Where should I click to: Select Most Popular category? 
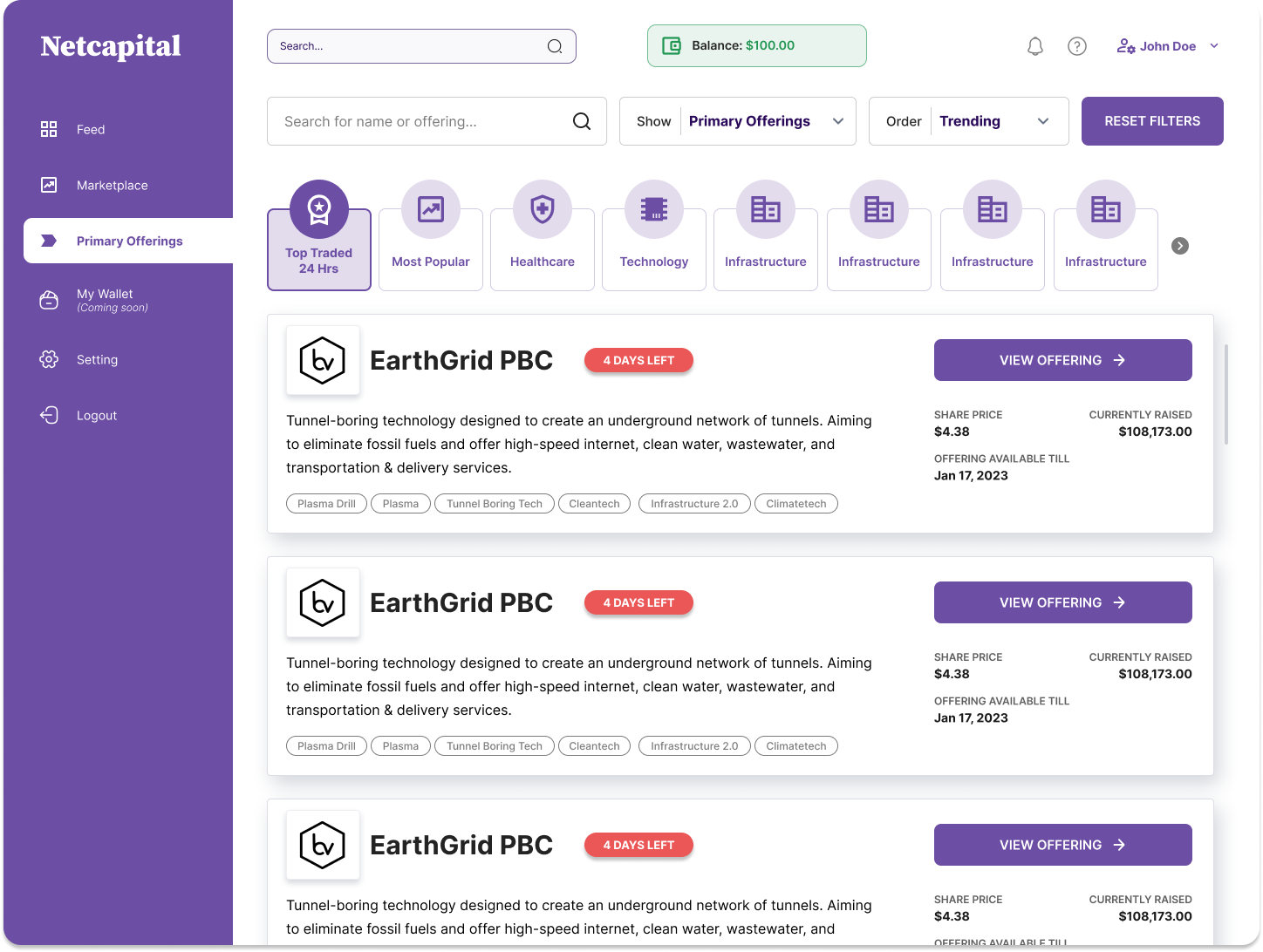431,235
